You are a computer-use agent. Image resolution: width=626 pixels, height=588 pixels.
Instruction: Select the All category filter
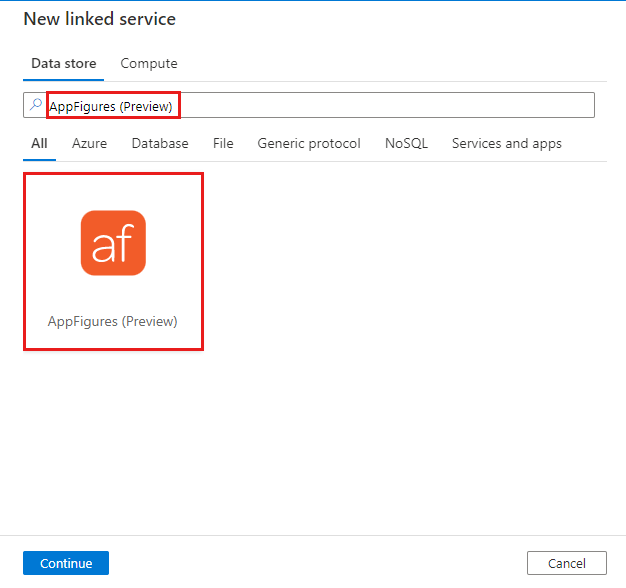tap(39, 143)
